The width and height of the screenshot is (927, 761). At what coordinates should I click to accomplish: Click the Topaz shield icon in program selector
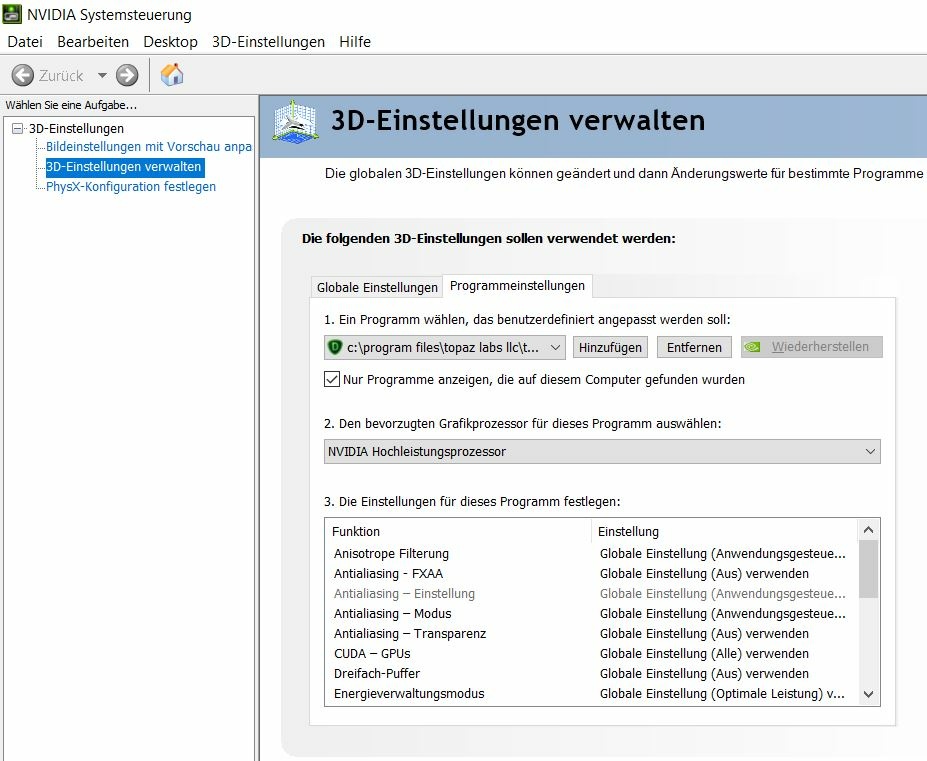coord(335,347)
